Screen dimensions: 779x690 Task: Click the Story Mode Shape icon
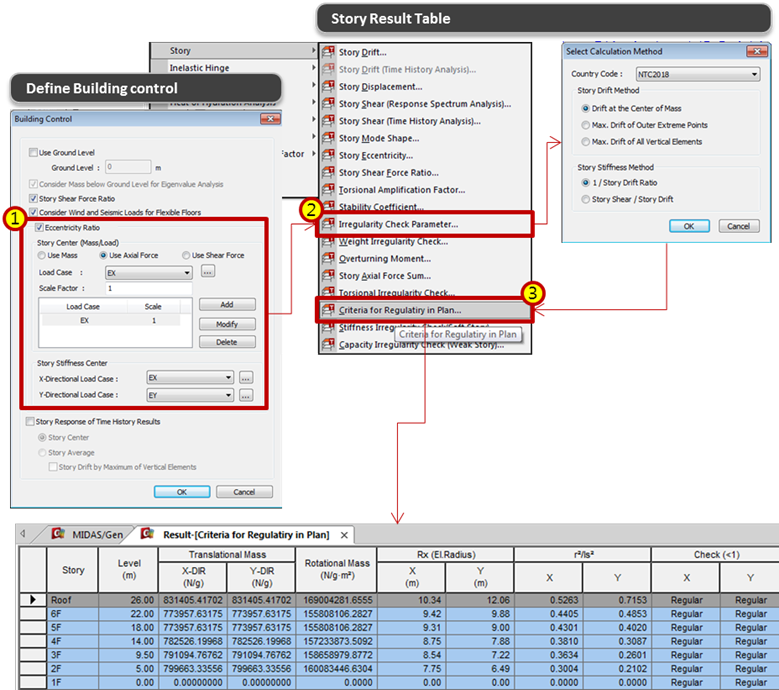coord(328,138)
